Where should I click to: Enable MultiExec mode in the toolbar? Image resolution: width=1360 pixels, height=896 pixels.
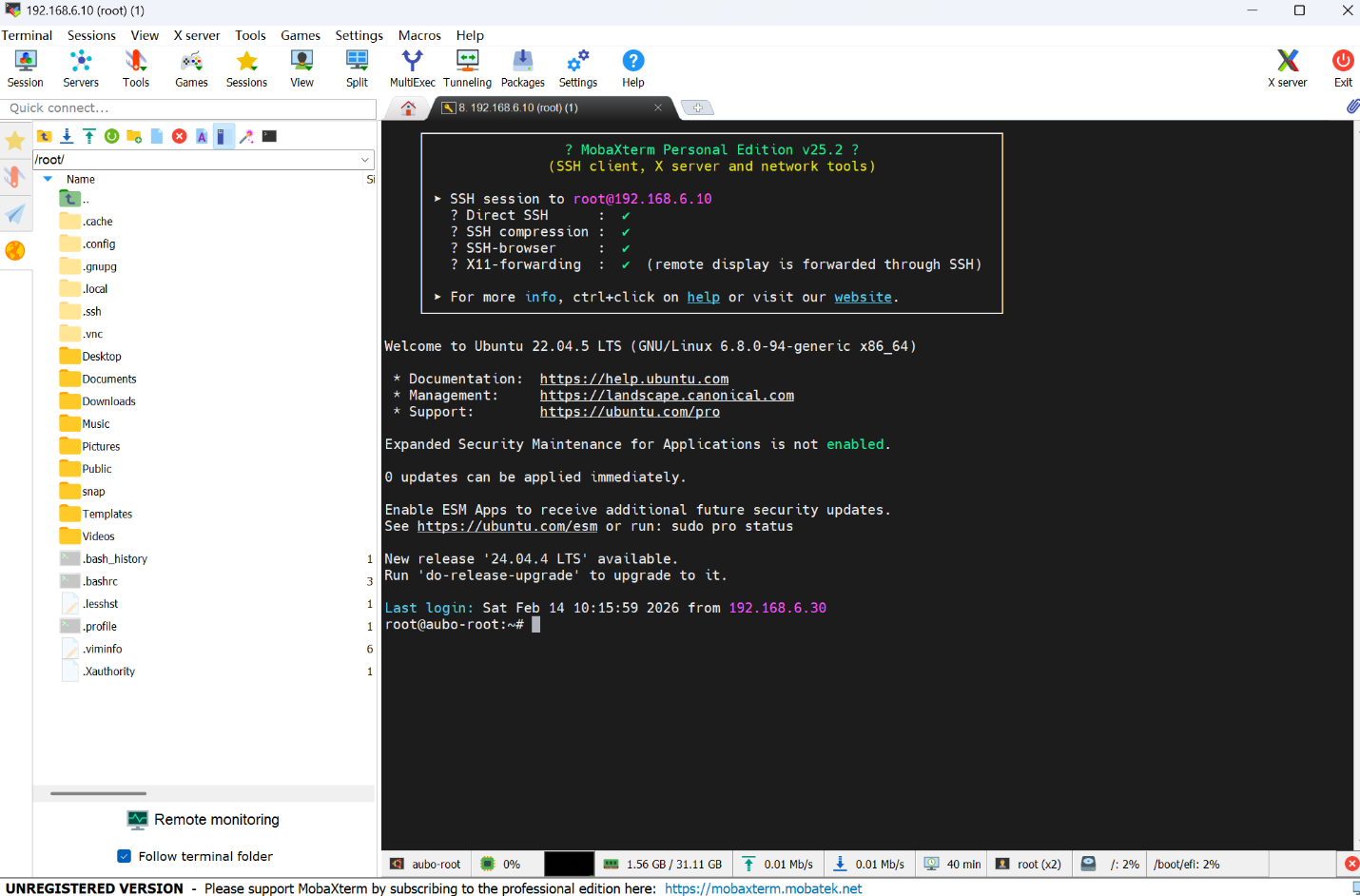tap(412, 68)
